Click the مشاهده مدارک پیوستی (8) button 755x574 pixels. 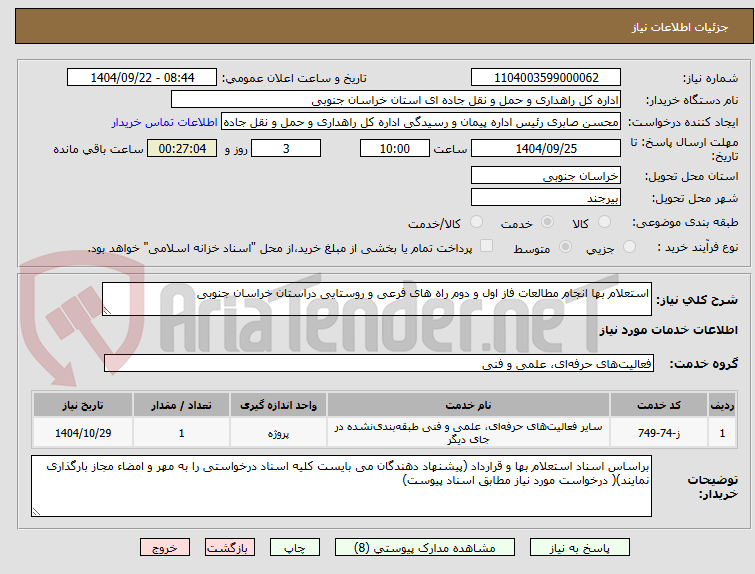tap(425, 548)
